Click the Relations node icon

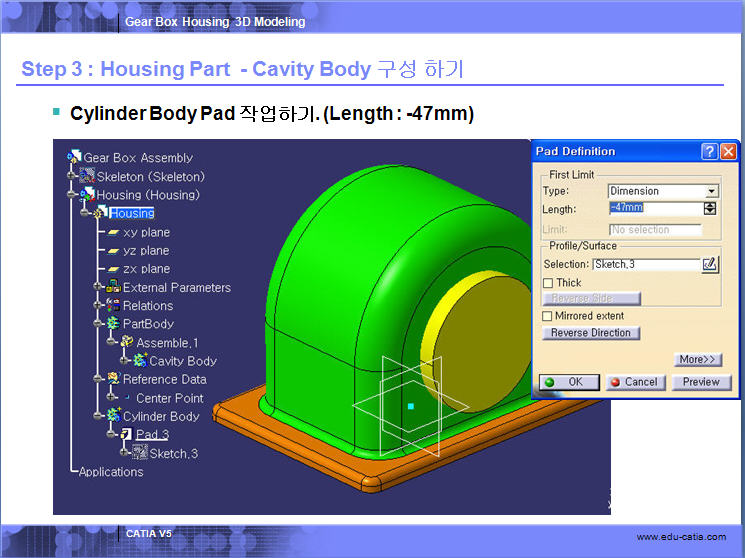point(113,306)
